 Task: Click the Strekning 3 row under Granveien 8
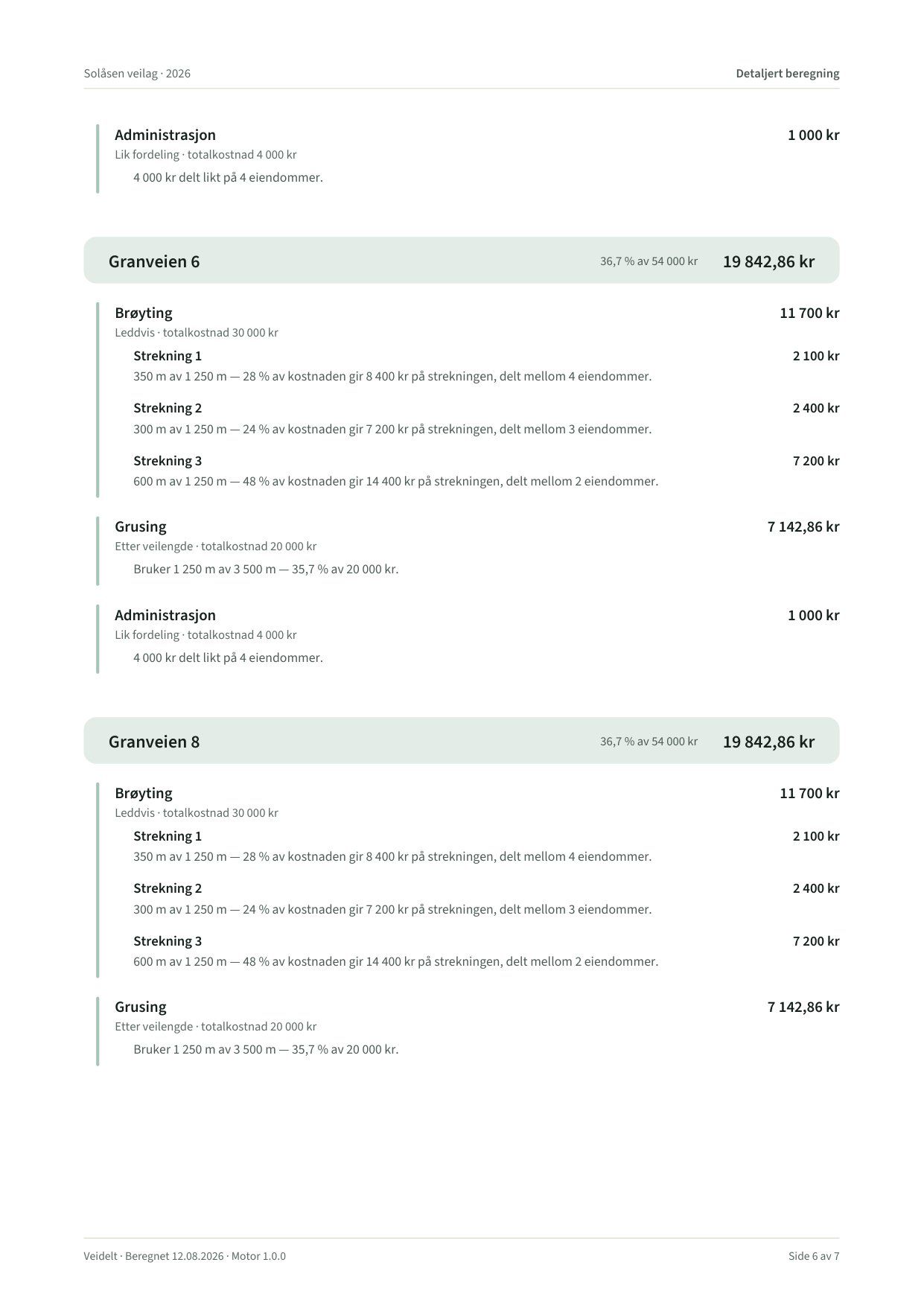coord(486,951)
